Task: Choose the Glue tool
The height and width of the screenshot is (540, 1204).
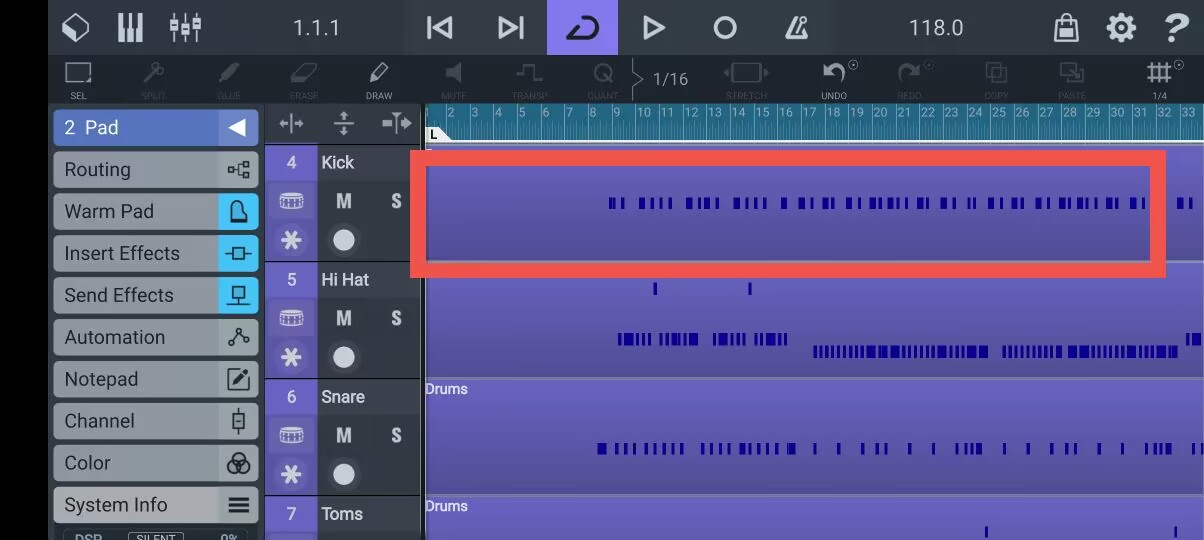Action: pyautogui.click(x=228, y=79)
